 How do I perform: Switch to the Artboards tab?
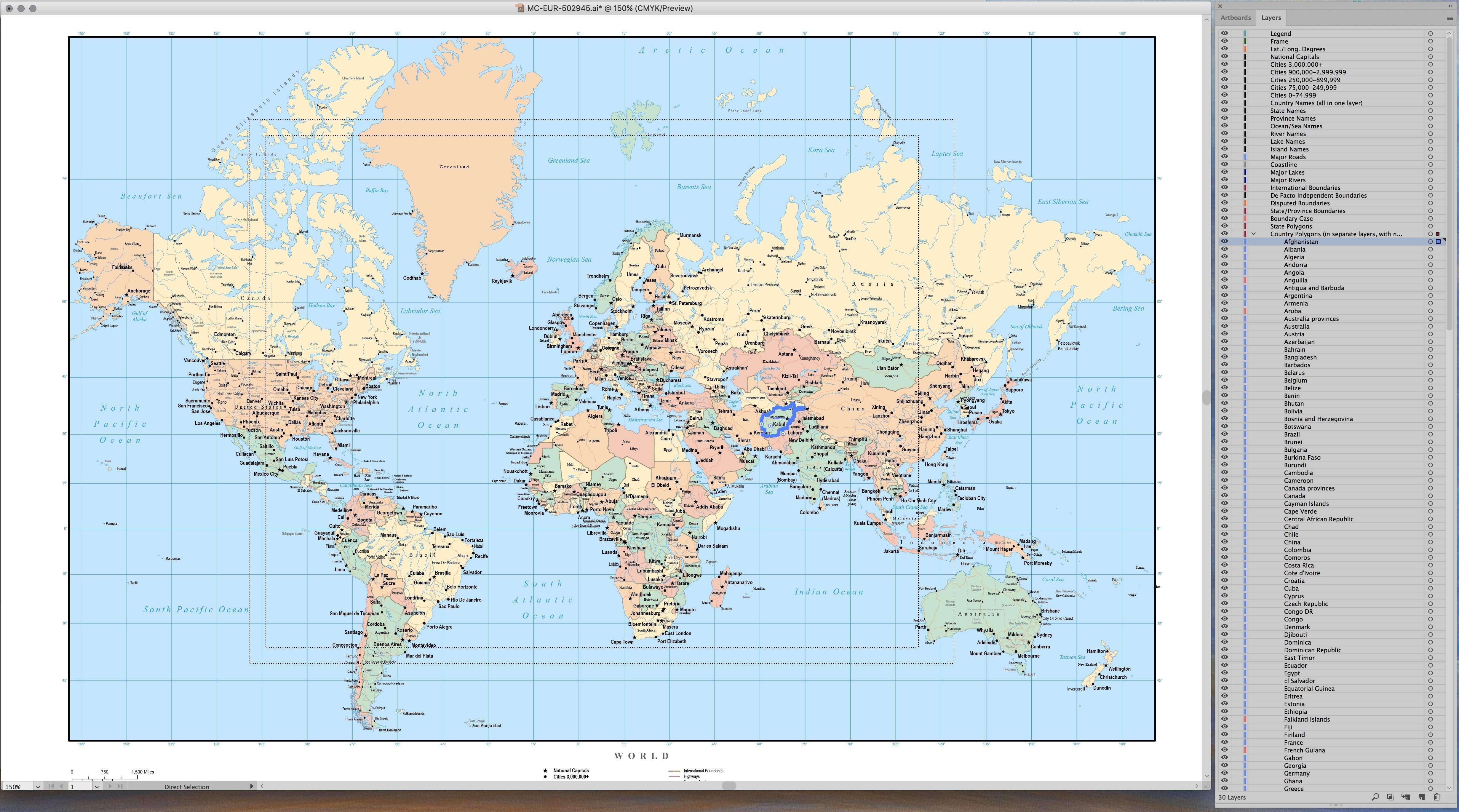[1235, 17]
